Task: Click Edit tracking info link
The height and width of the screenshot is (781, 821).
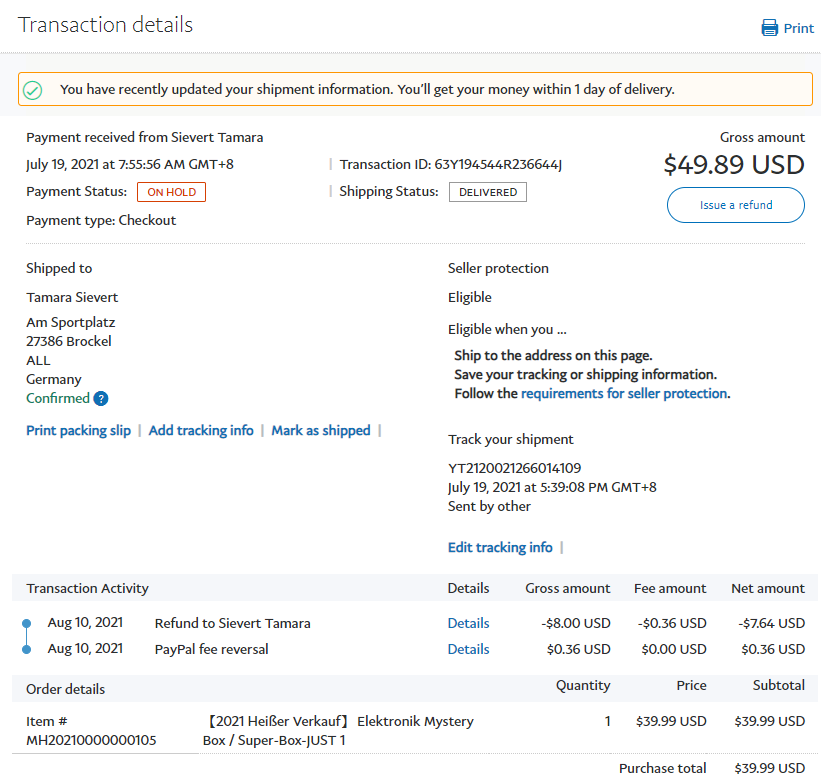Action: click(x=500, y=547)
